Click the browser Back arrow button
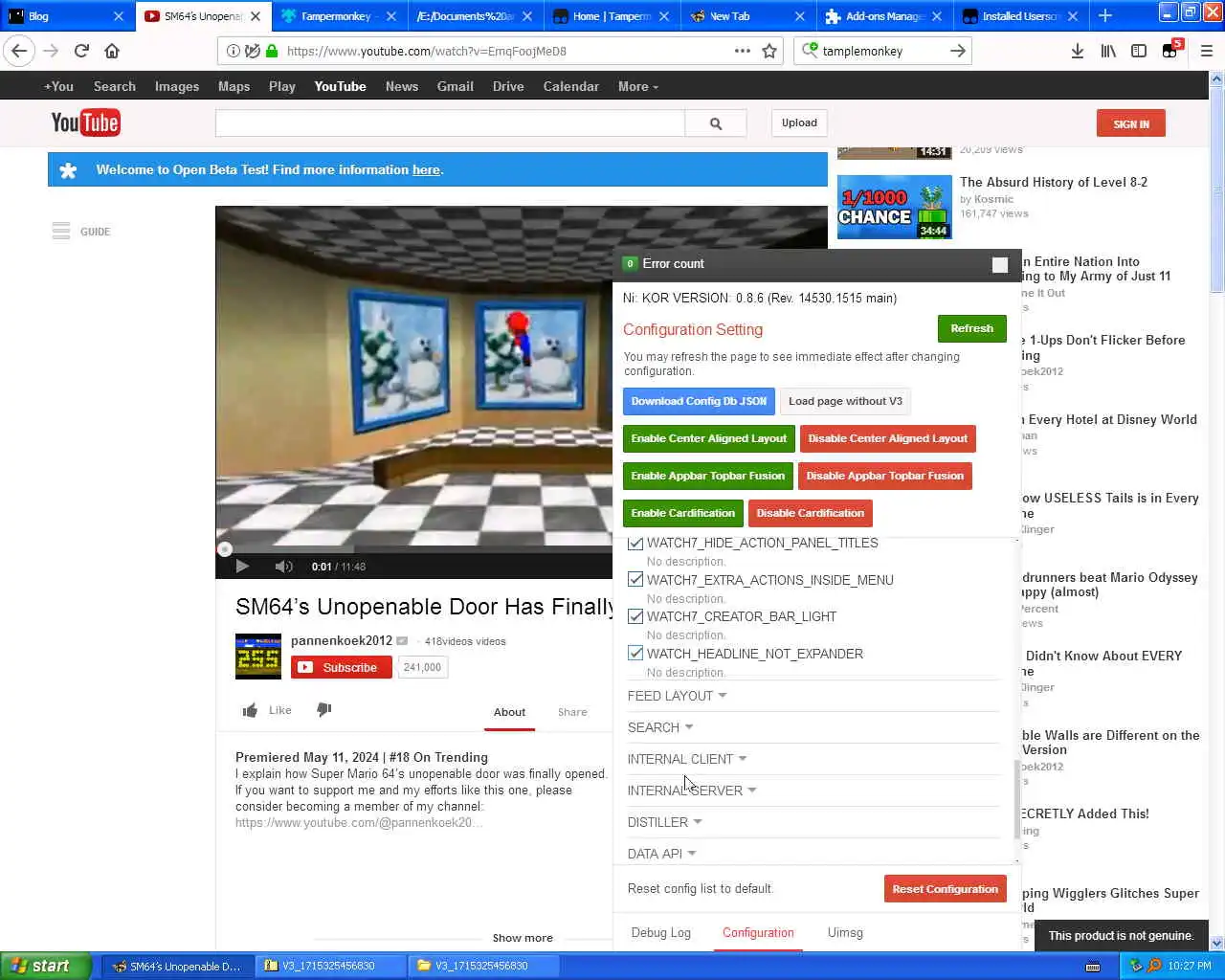The width and height of the screenshot is (1225, 980). tap(20, 51)
